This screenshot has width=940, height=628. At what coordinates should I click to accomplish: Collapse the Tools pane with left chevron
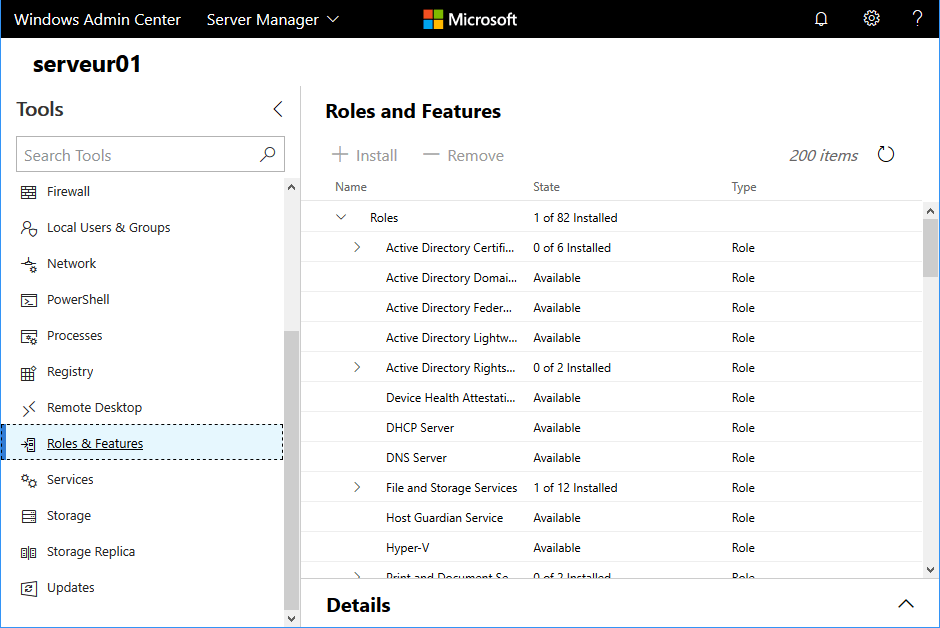tap(278, 109)
